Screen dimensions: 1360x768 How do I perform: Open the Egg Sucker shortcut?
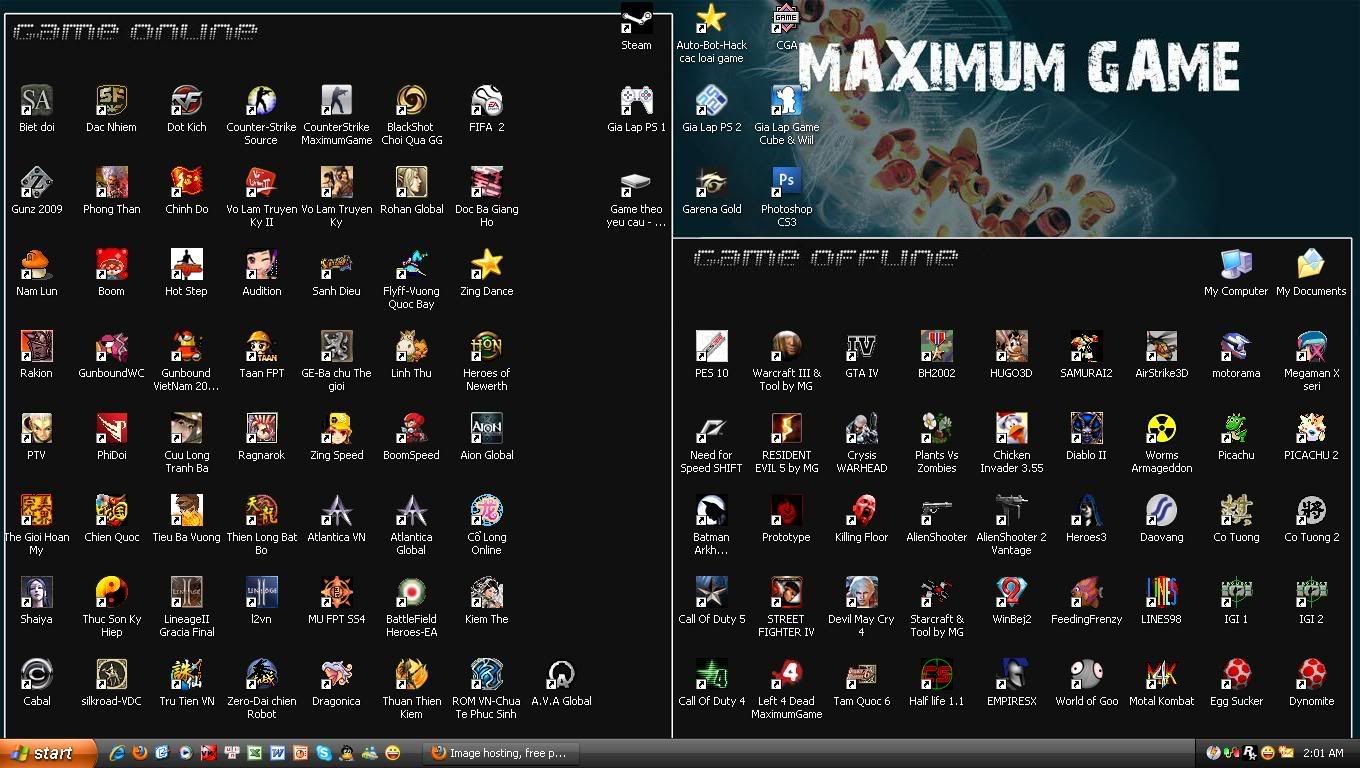(1236, 675)
